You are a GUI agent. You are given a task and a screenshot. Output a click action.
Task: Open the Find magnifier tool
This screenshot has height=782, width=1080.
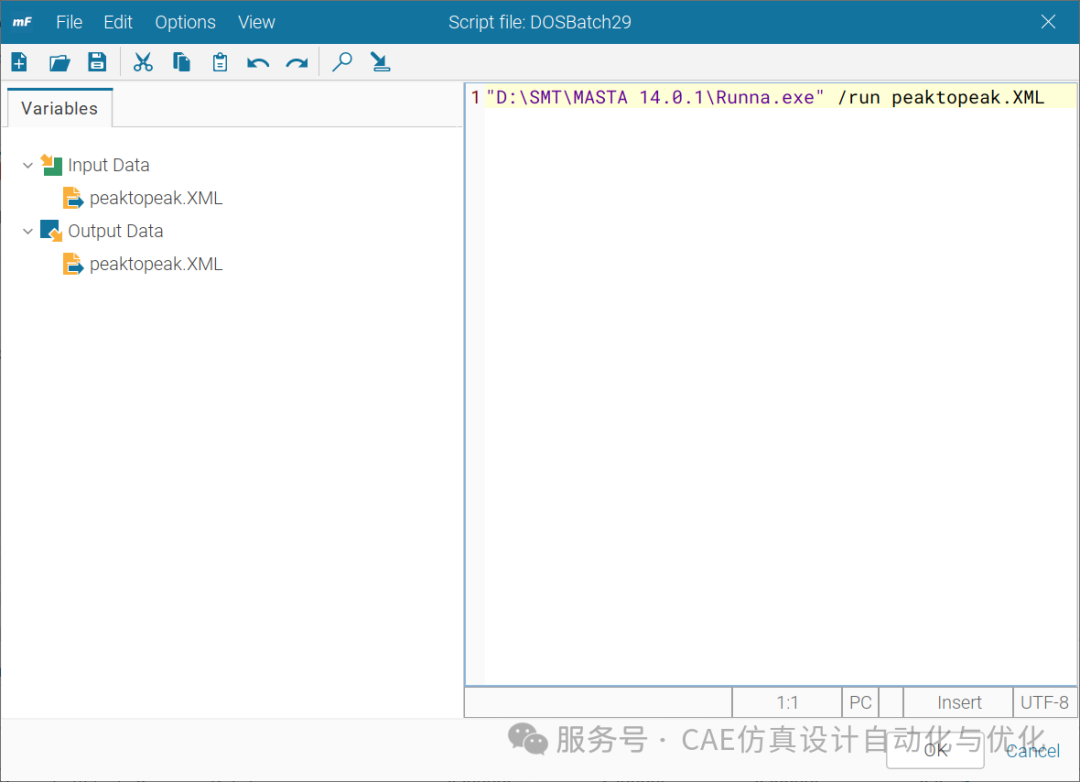coord(342,62)
